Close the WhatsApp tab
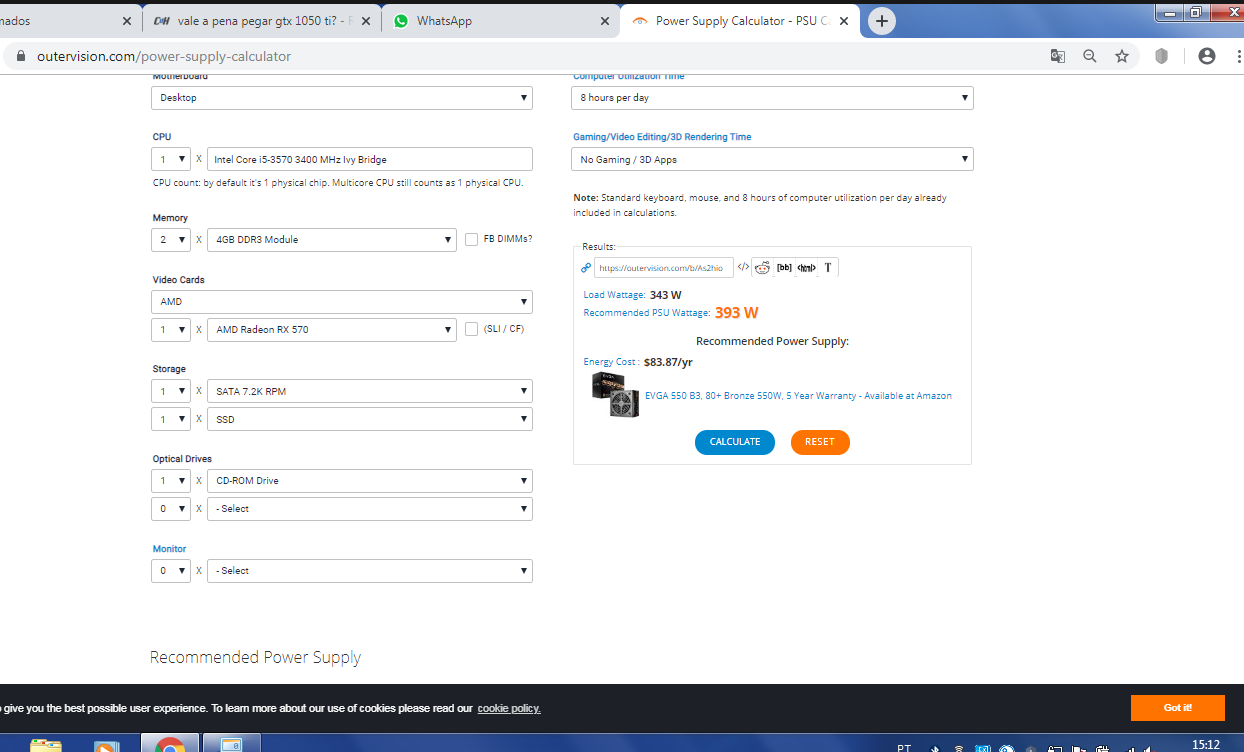Screen dimensions: 1244x752 pyautogui.click(x=605, y=21)
